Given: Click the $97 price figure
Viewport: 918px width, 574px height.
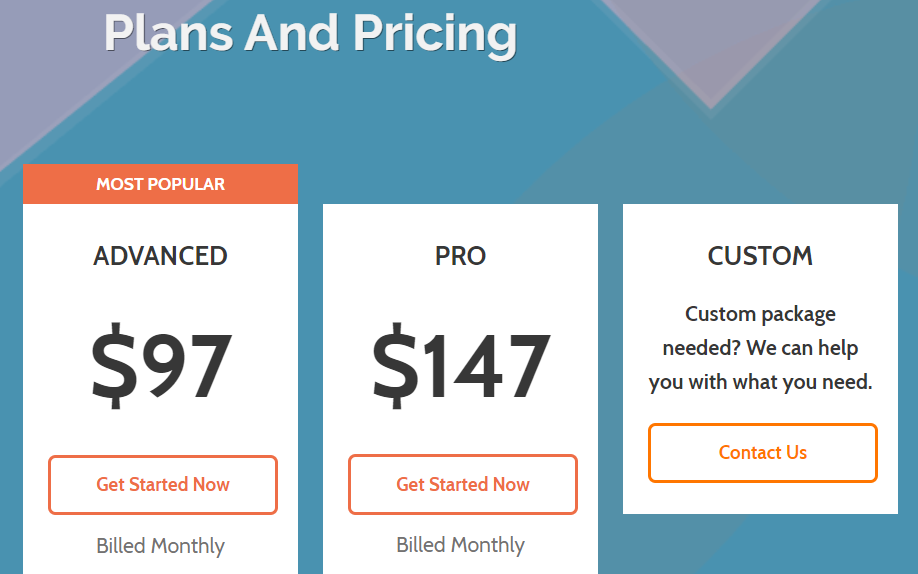Looking at the screenshot, I should (161, 365).
